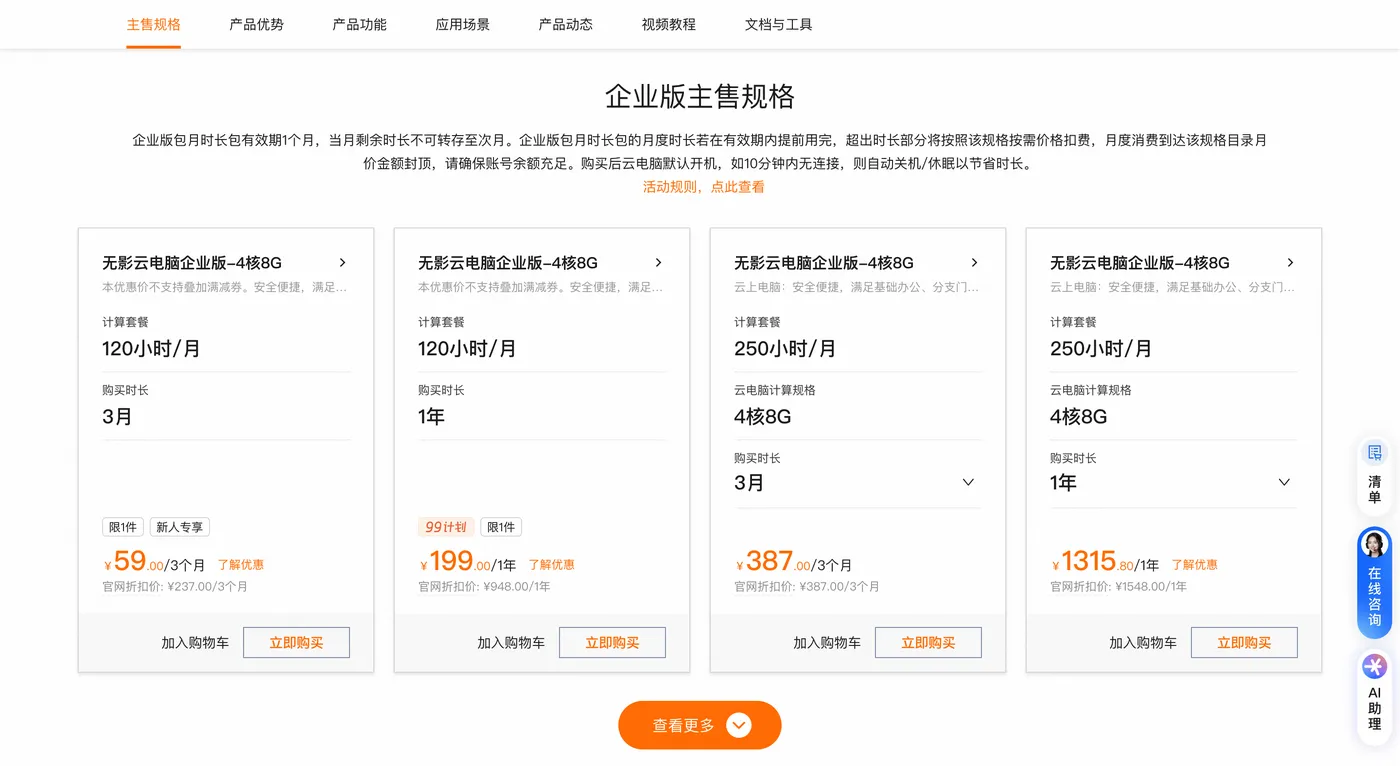Click the 4核8G spec value in ¥1315 card

(1079, 417)
